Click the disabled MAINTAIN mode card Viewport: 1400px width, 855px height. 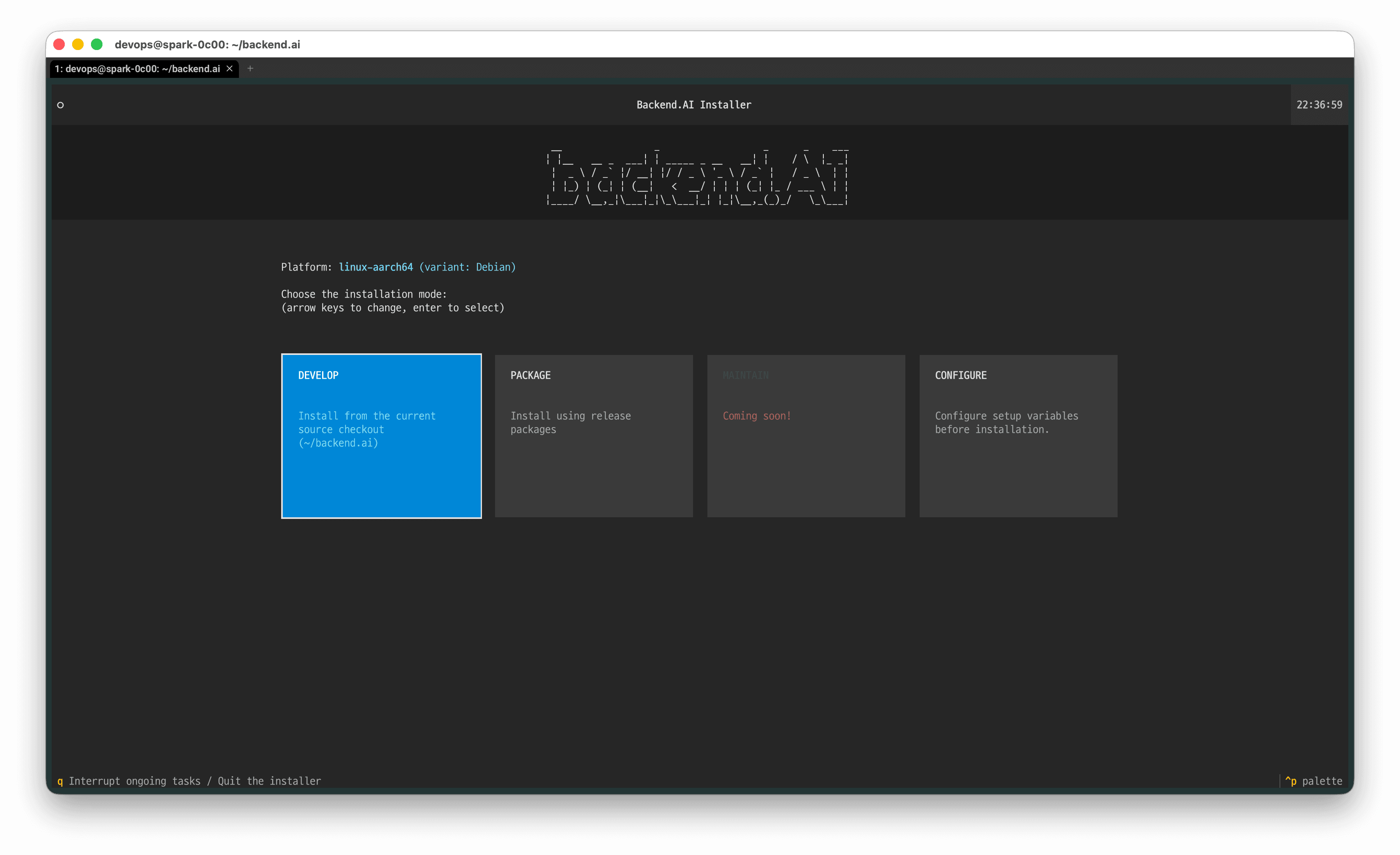806,436
